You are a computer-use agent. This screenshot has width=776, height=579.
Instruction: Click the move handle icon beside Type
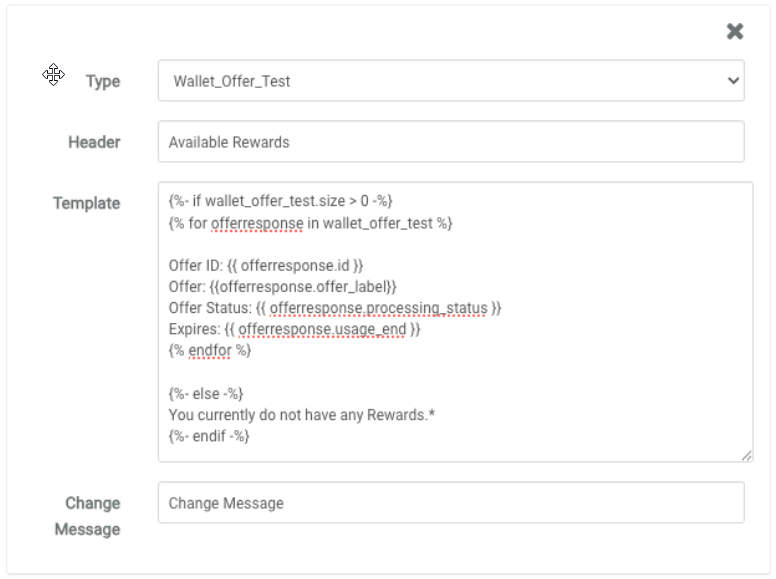(54, 75)
